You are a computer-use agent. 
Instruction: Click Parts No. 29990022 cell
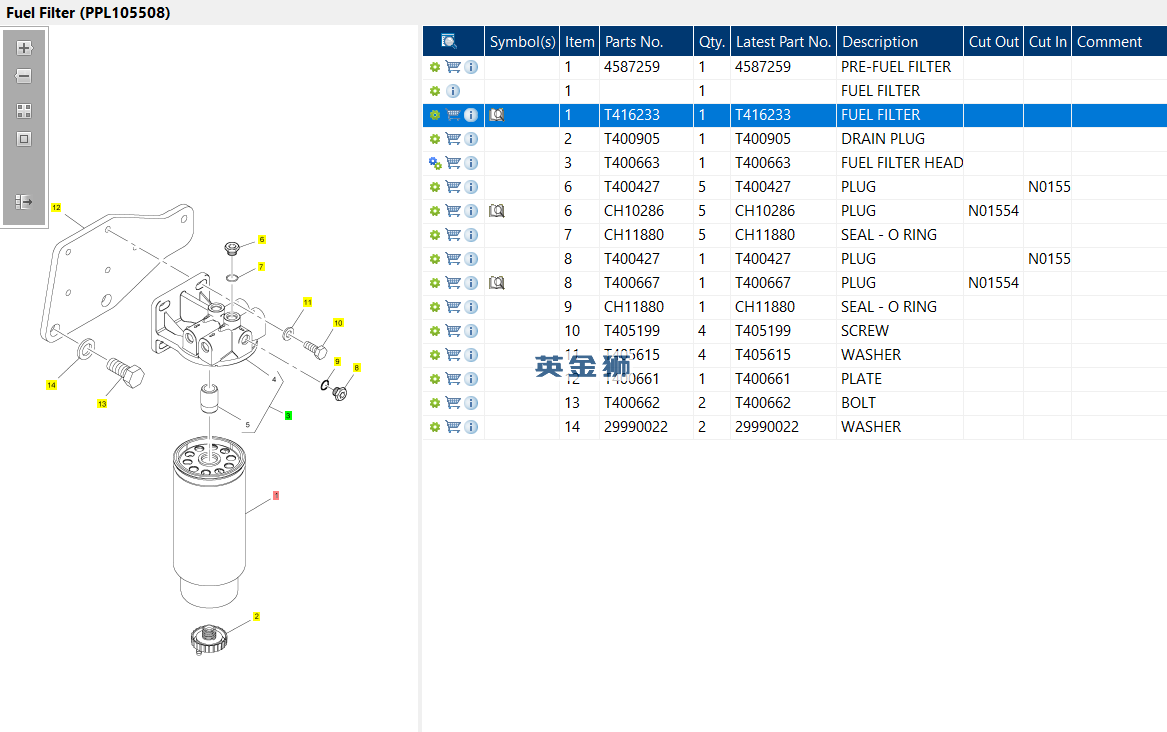[646, 427]
